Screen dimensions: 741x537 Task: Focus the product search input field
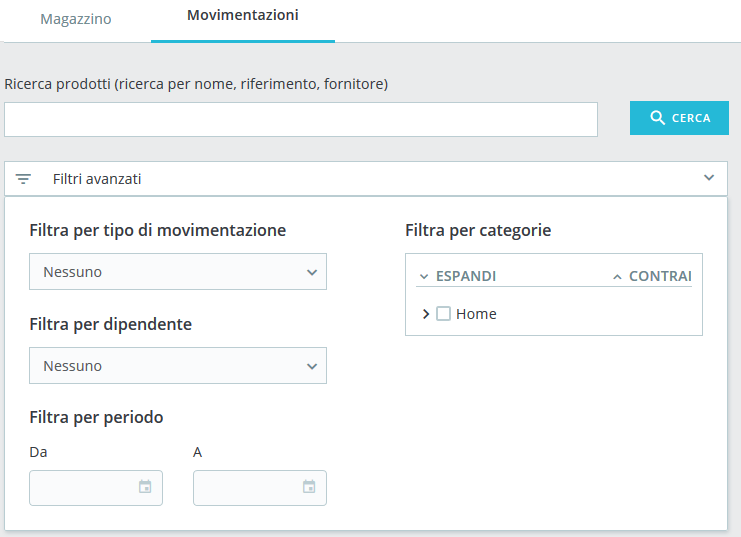point(301,120)
